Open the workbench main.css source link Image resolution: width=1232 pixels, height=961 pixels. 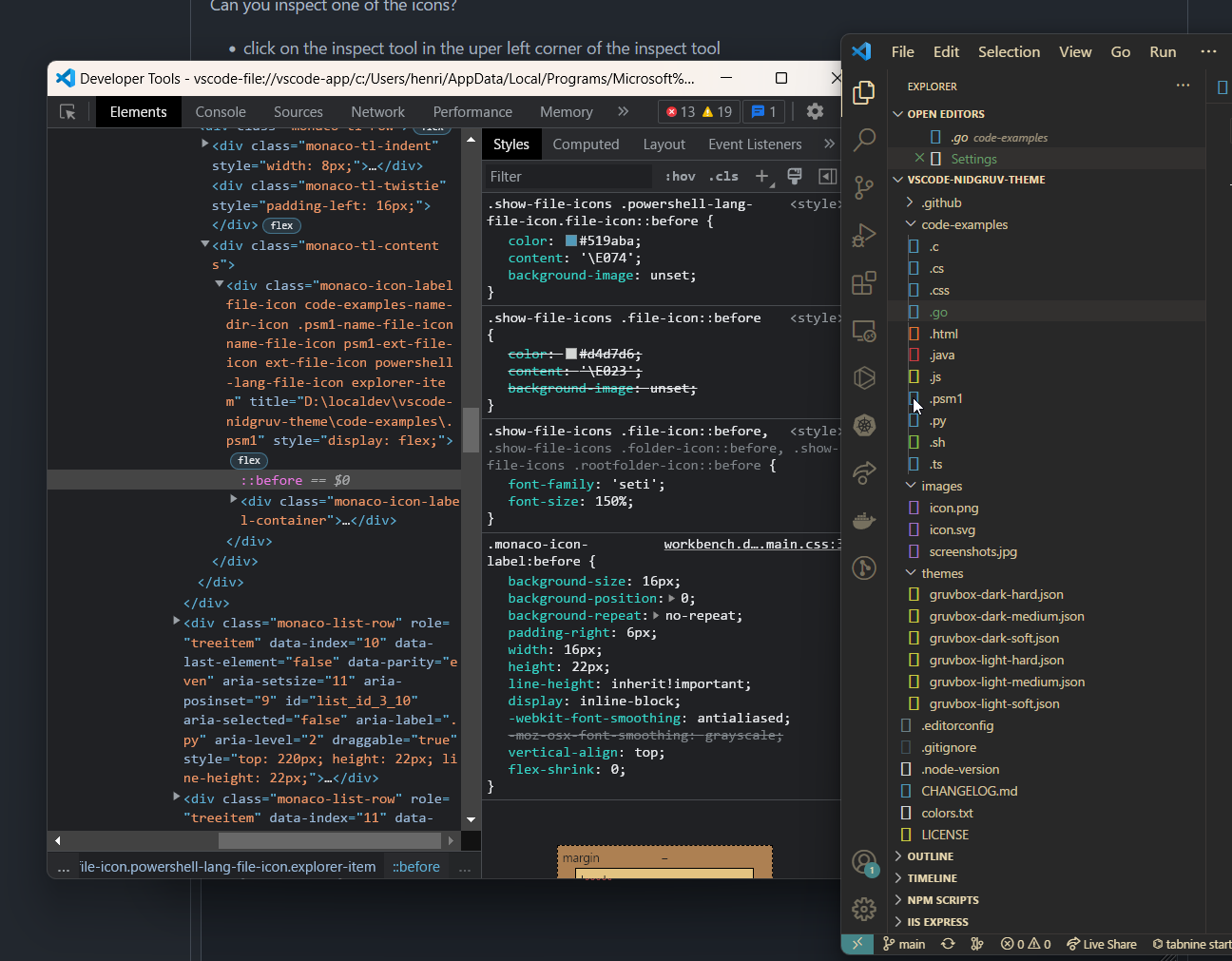pyautogui.click(x=751, y=544)
